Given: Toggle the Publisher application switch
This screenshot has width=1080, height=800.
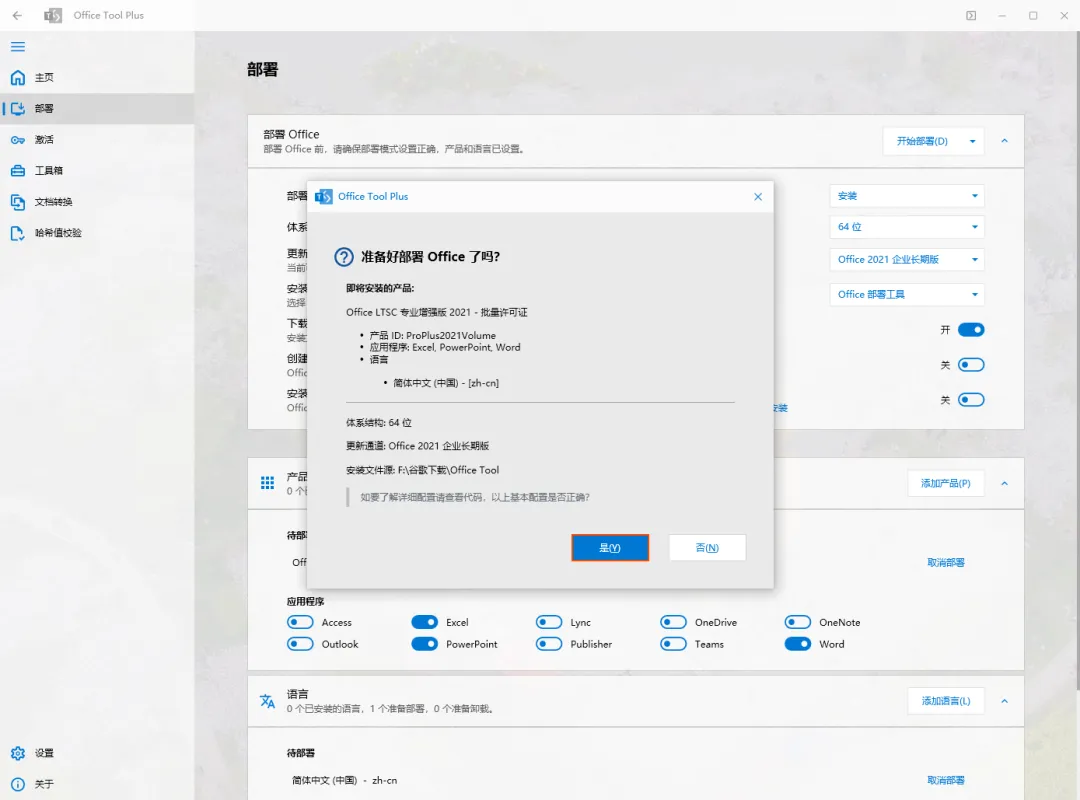Looking at the screenshot, I should (549, 644).
